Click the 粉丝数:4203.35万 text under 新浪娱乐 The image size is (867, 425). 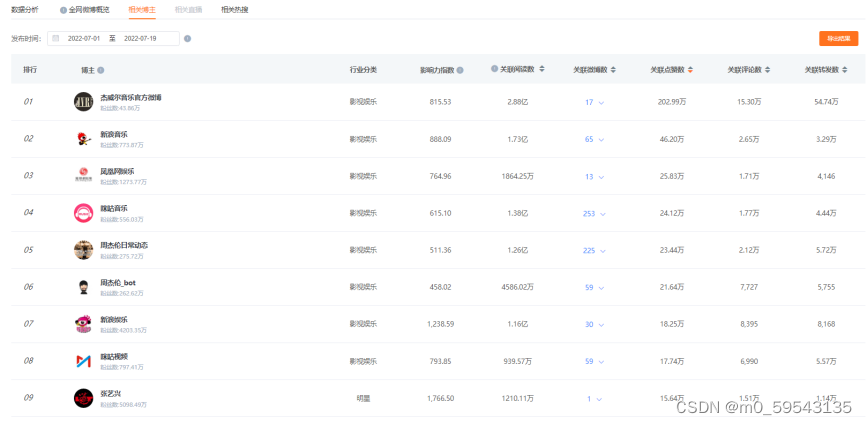point(123,330)
